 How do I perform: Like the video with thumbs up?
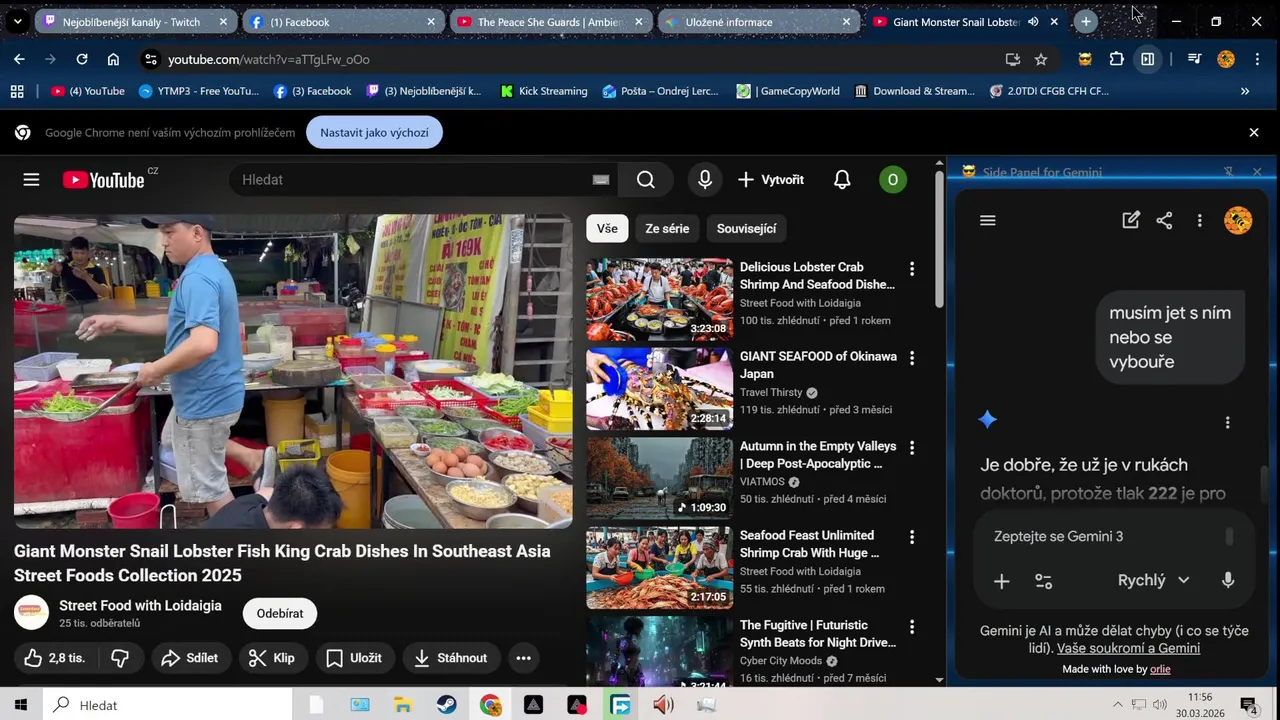(55, 658)
